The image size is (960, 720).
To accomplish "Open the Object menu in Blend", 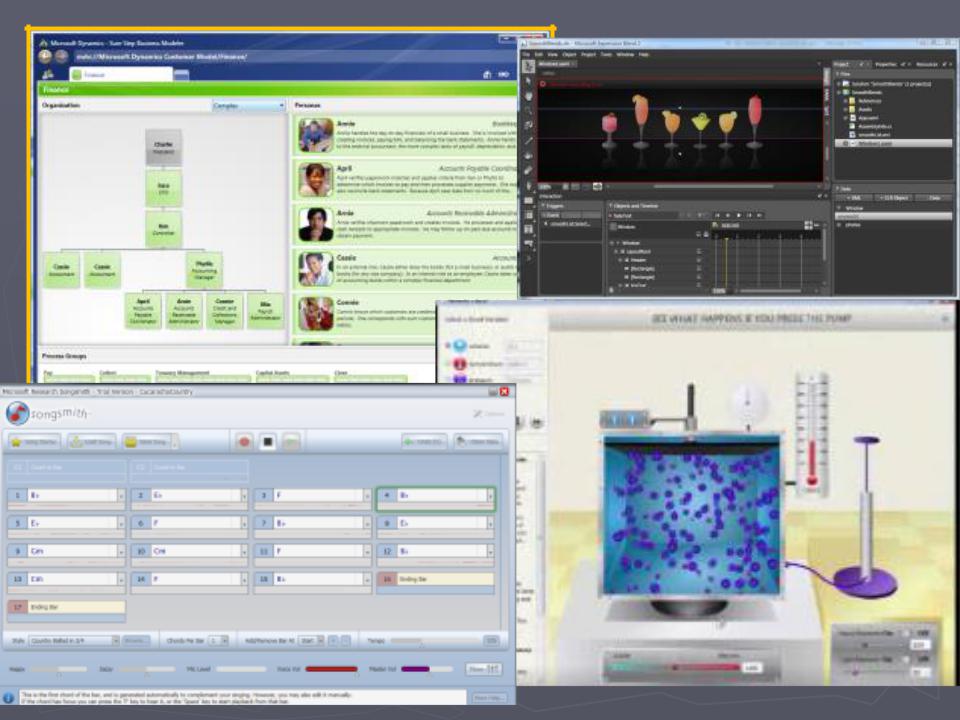I will click(x=571, y=54).
